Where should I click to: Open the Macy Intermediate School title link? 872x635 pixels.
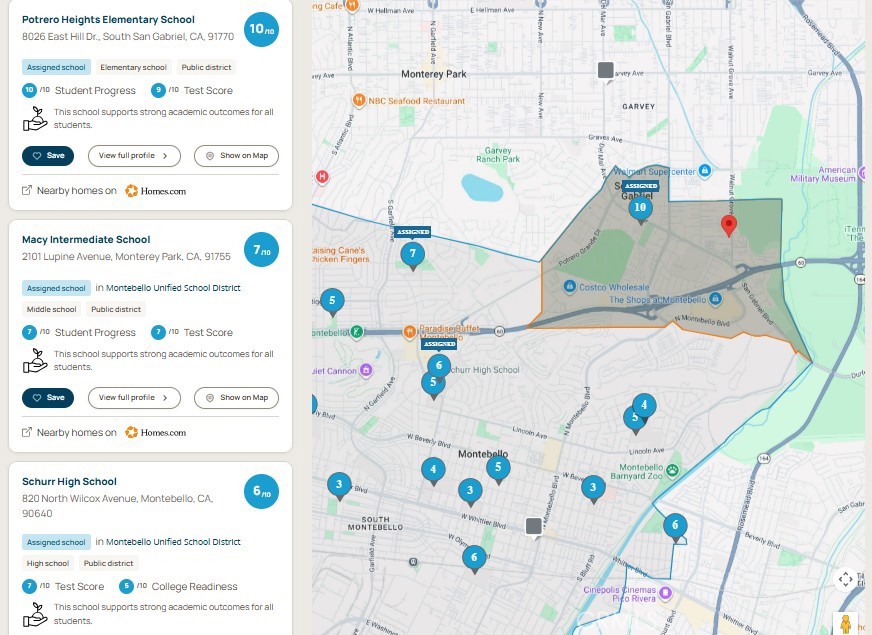coord(86,240)
